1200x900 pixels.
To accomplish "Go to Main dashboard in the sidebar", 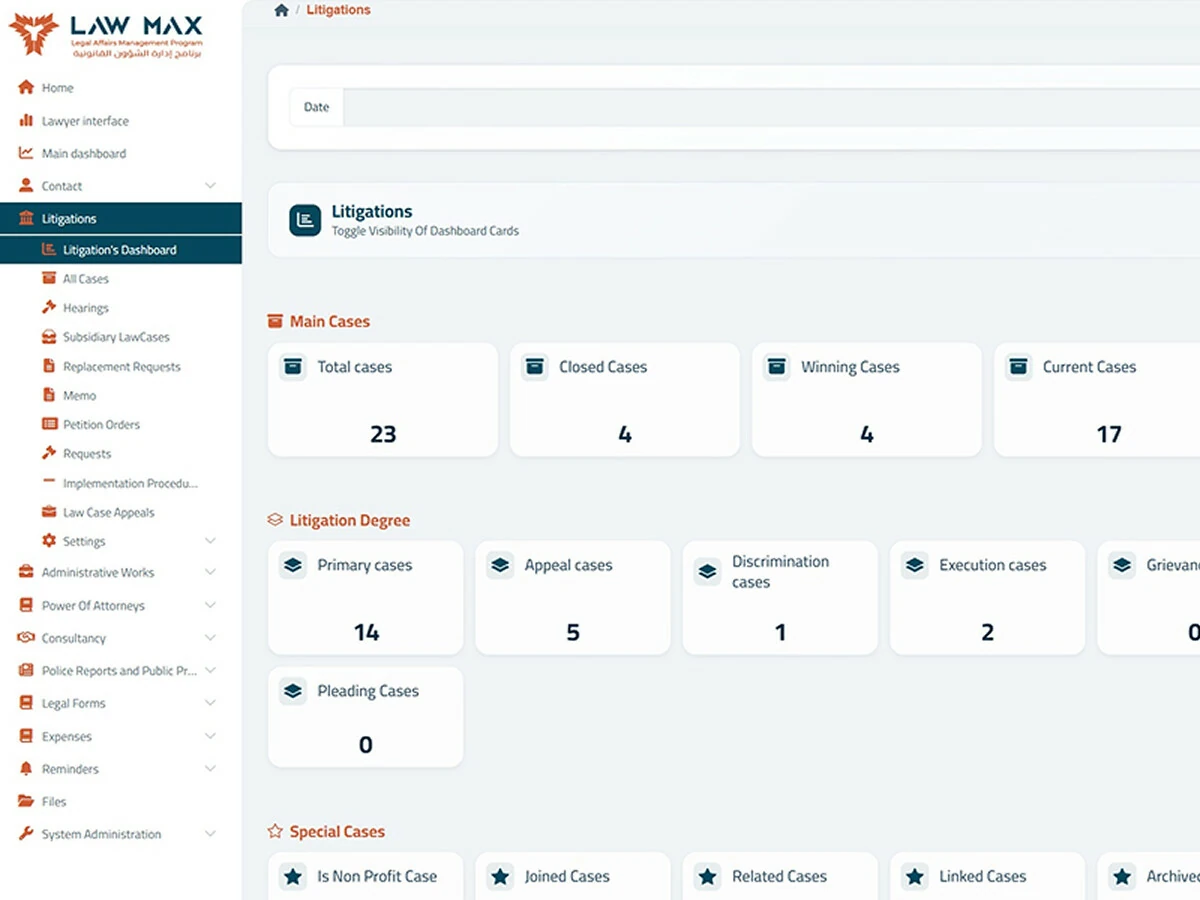I will (x=84, y=154).
